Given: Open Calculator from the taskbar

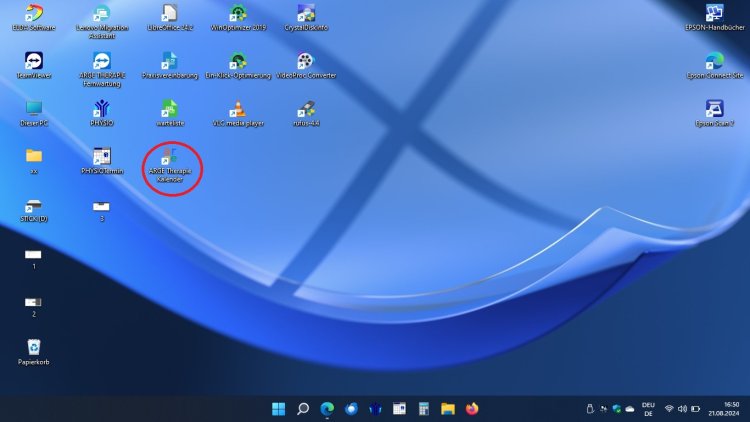Looking at the screenshot, I should coord(424,409).
